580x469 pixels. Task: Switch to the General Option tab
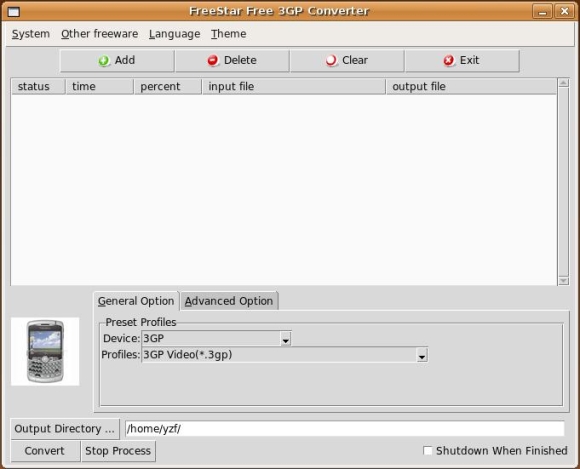136,301
